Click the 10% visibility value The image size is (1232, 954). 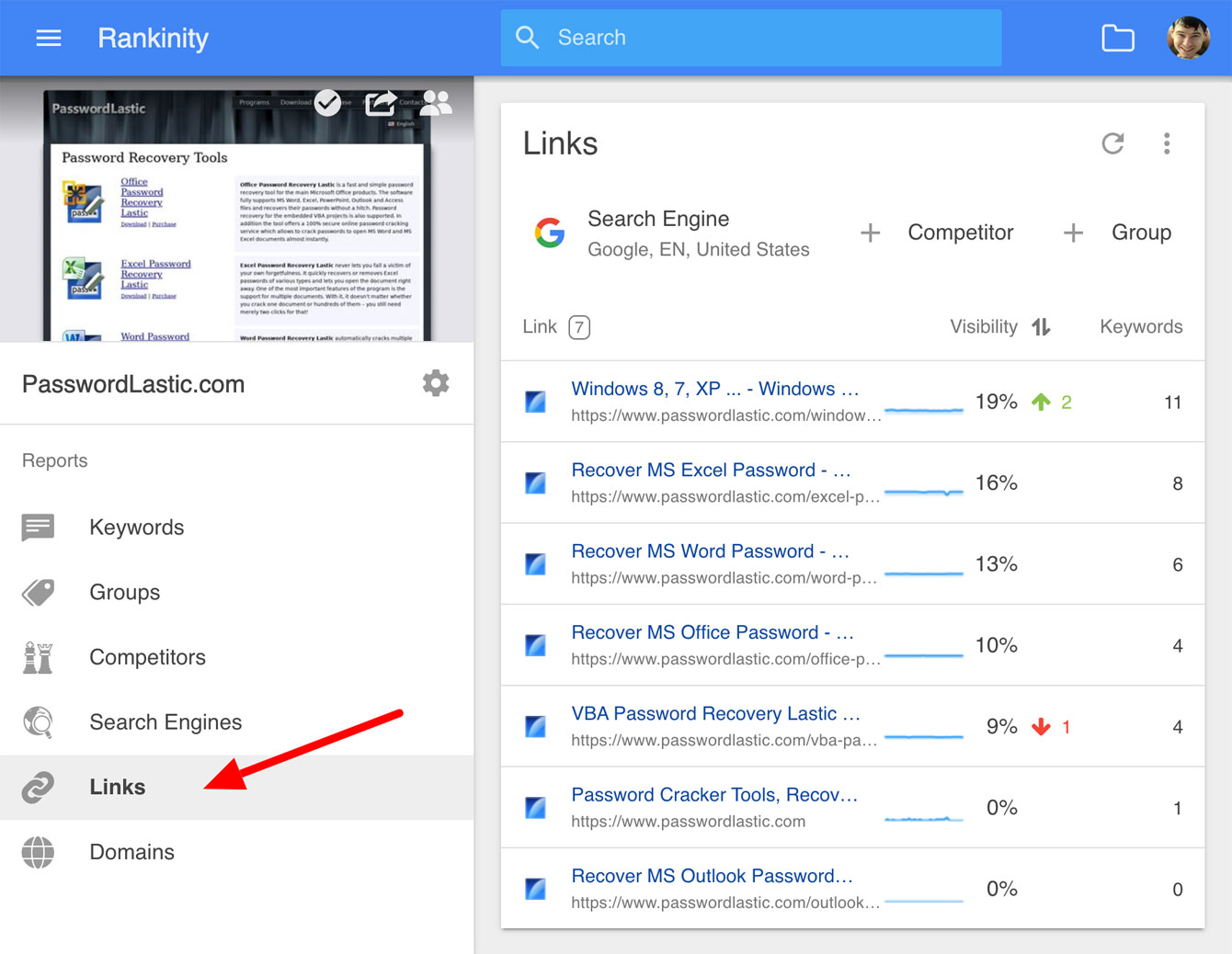point(997,645)
